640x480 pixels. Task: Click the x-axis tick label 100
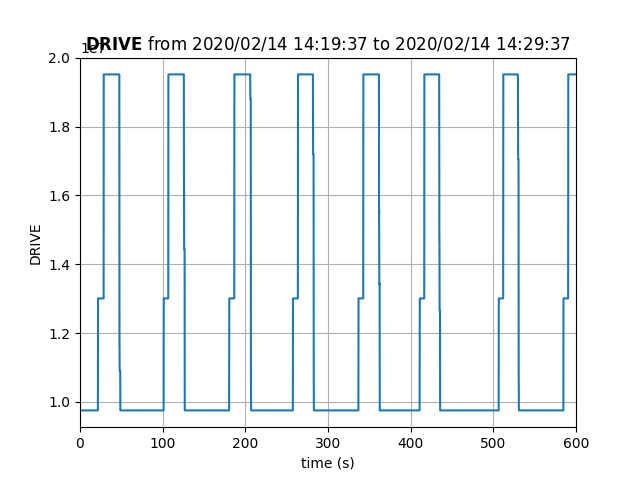click(x=163, y=443)
